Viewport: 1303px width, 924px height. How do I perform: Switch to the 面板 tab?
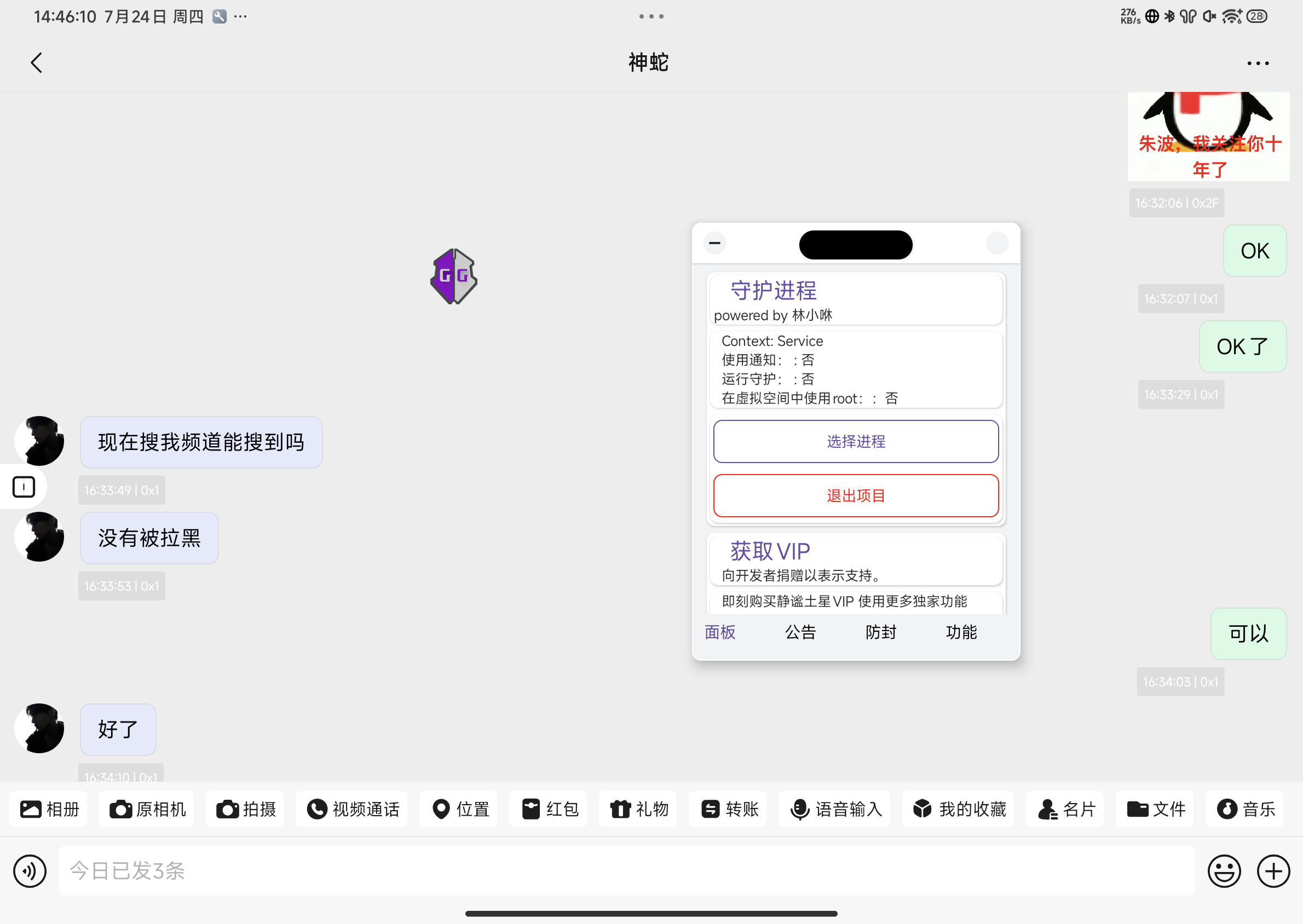720,632
